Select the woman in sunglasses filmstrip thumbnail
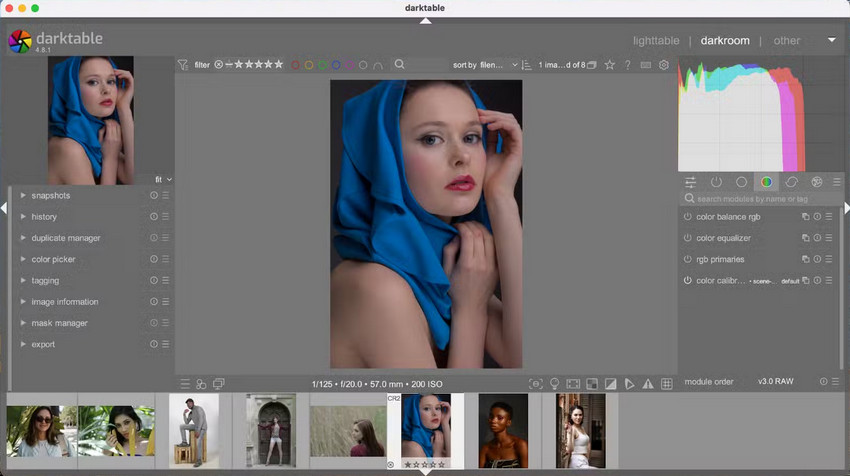The height and width of the screenshot is (476, 850). point(42,431)
